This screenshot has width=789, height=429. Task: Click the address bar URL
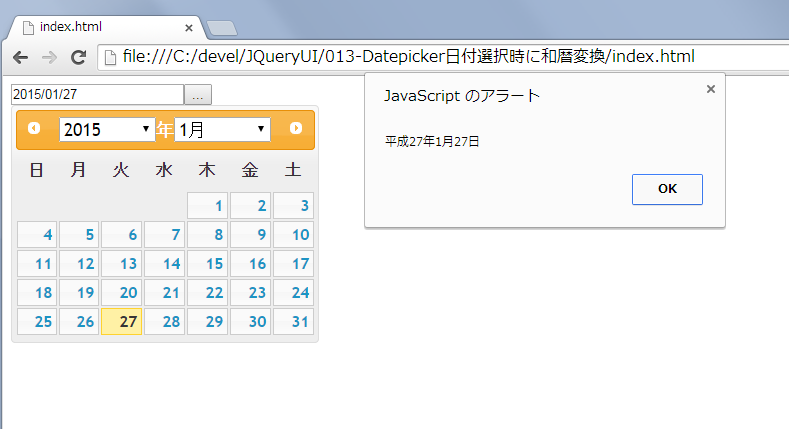(x=409, y=57)
